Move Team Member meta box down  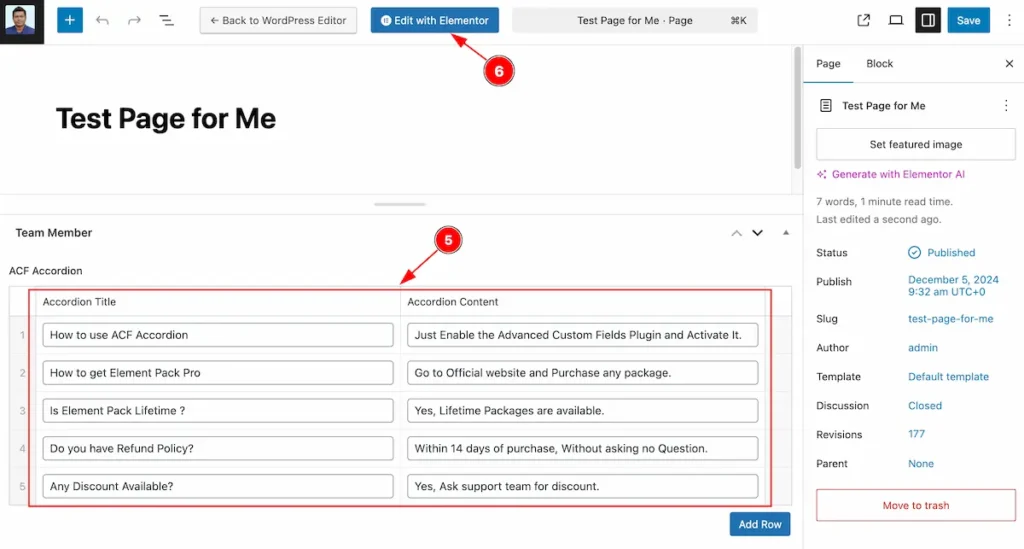pyautogui.click(x=758, y=233)
